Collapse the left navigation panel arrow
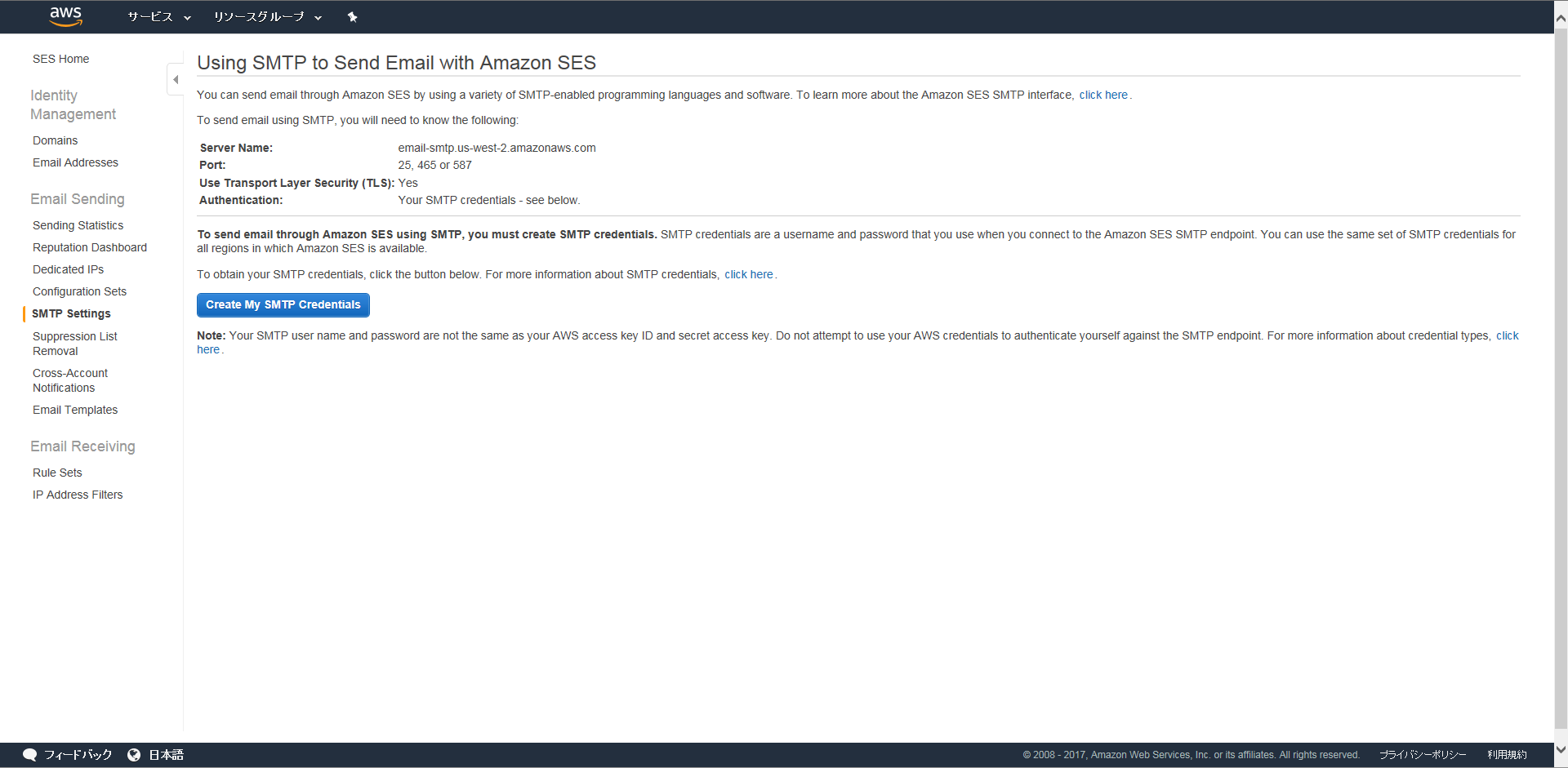 coord(176,79)
